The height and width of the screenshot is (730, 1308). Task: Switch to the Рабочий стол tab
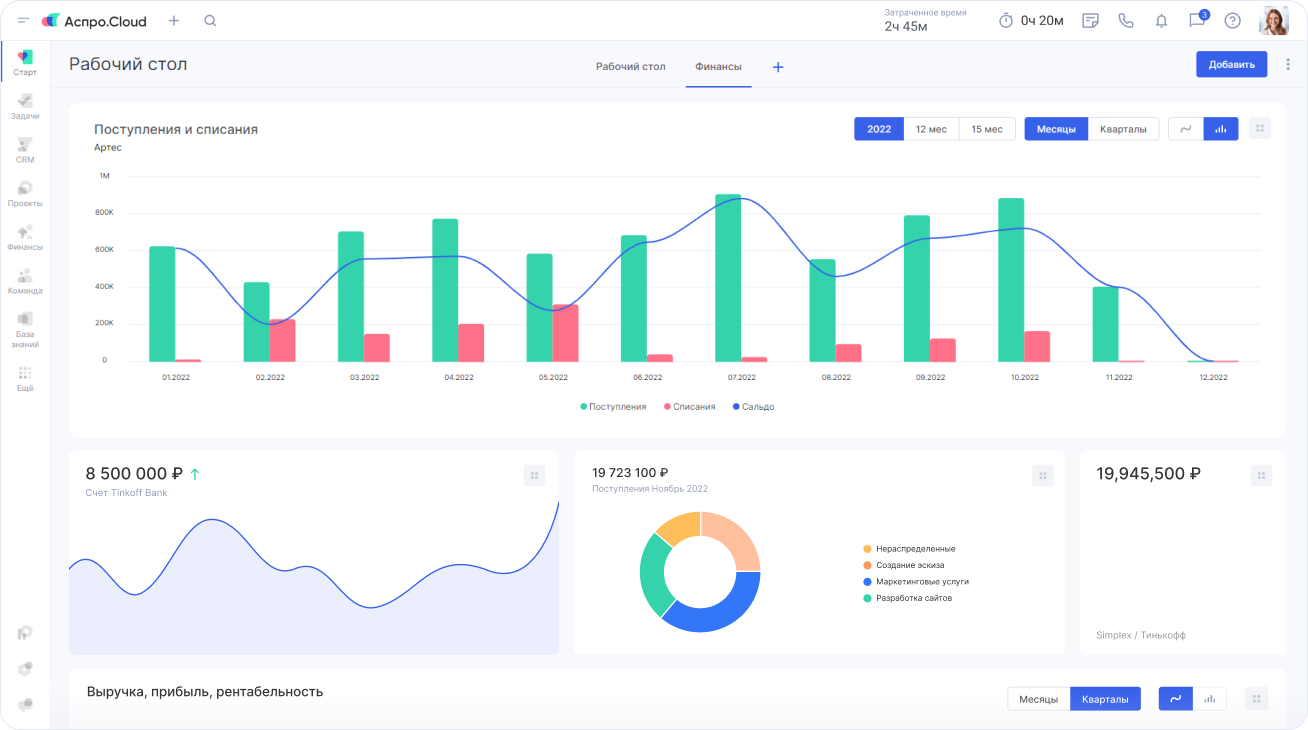(x=630, y=67)
